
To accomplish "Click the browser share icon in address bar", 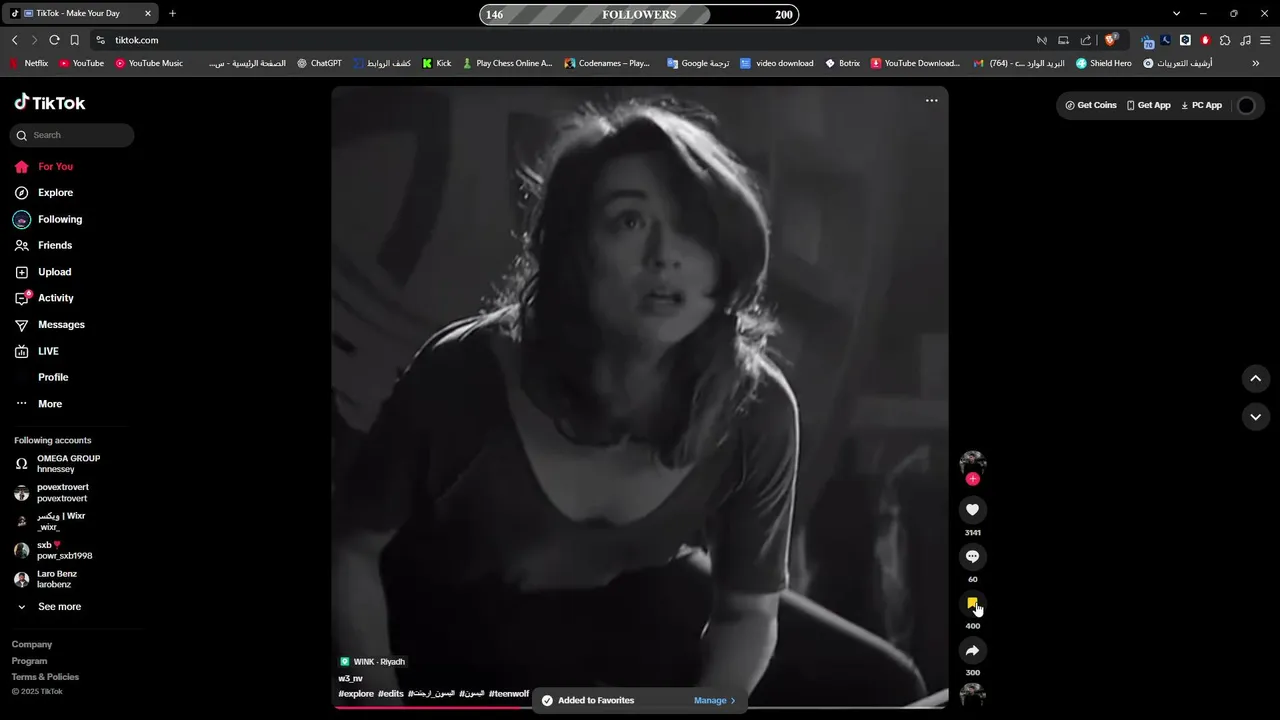I will point(1086,40).
